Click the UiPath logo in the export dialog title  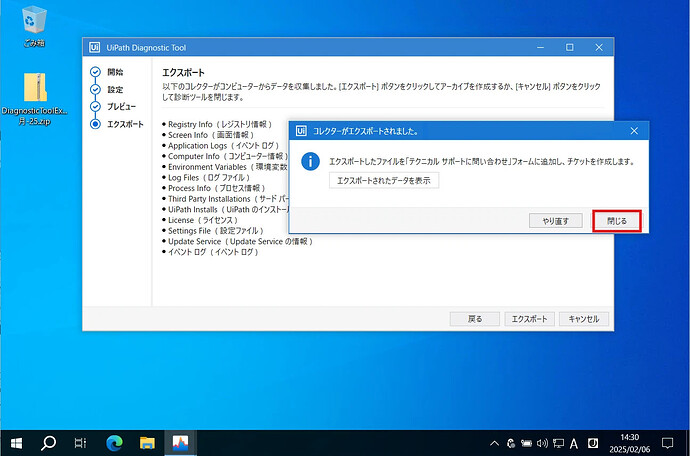tap(301, 131)
